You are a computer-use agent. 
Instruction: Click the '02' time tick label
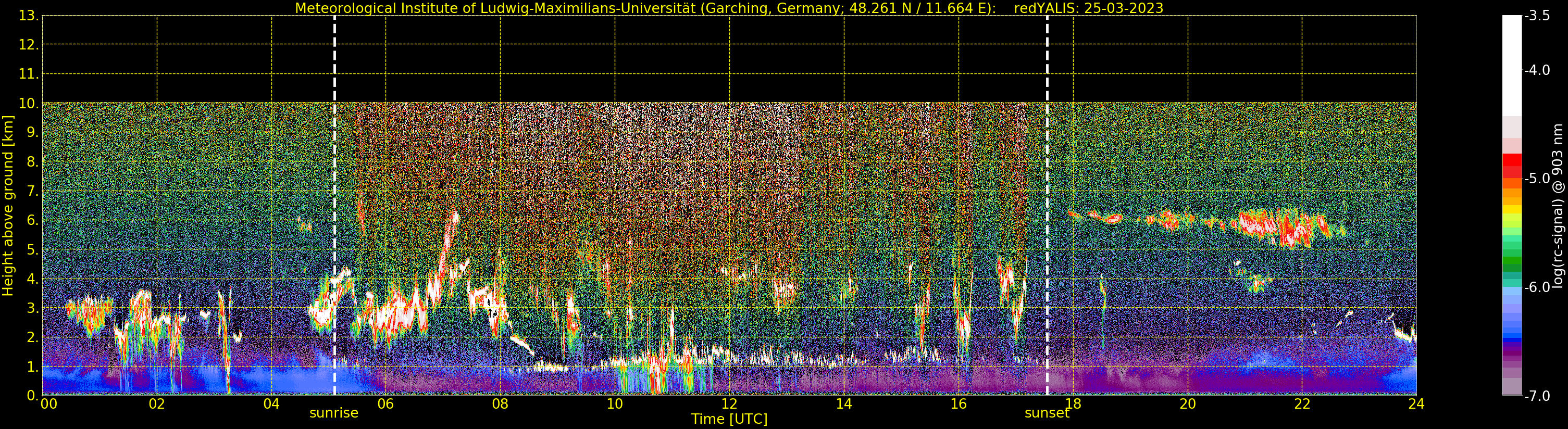coord(156,404)
